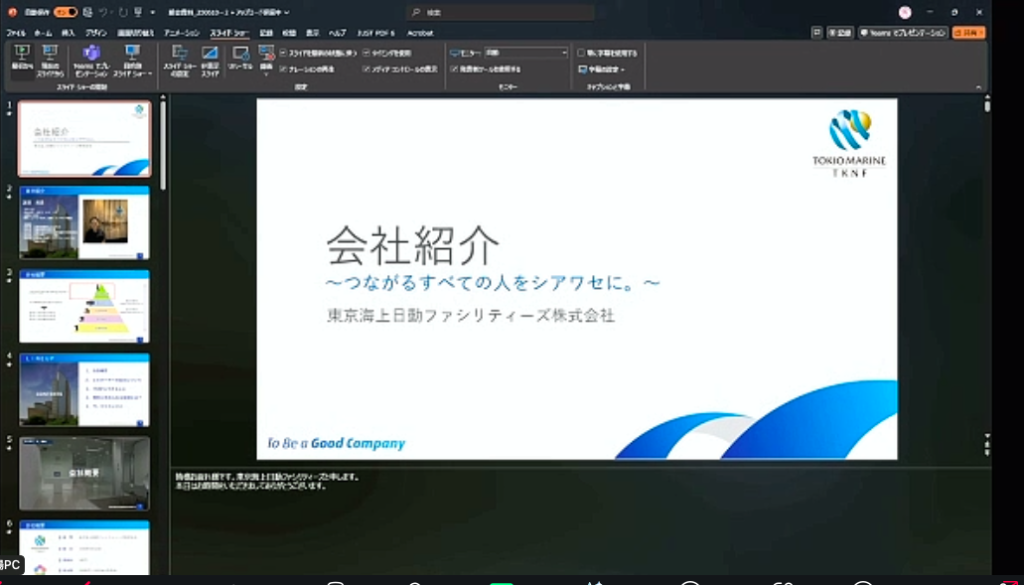Collapse the ribbon with the chevron
The image size is (1024, 585).
pos(978,87)
